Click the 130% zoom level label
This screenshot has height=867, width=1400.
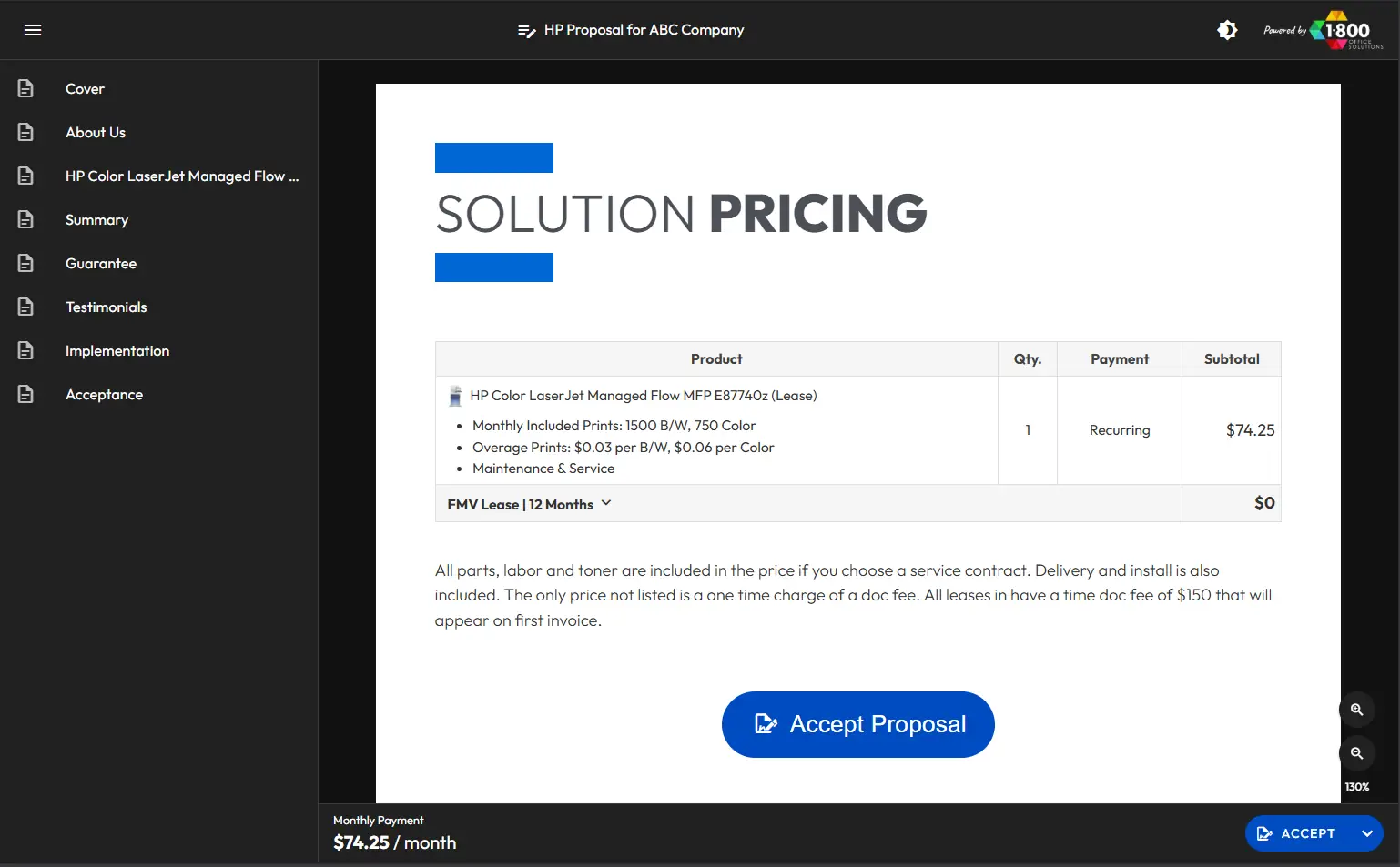click(x=1356, y=787)
